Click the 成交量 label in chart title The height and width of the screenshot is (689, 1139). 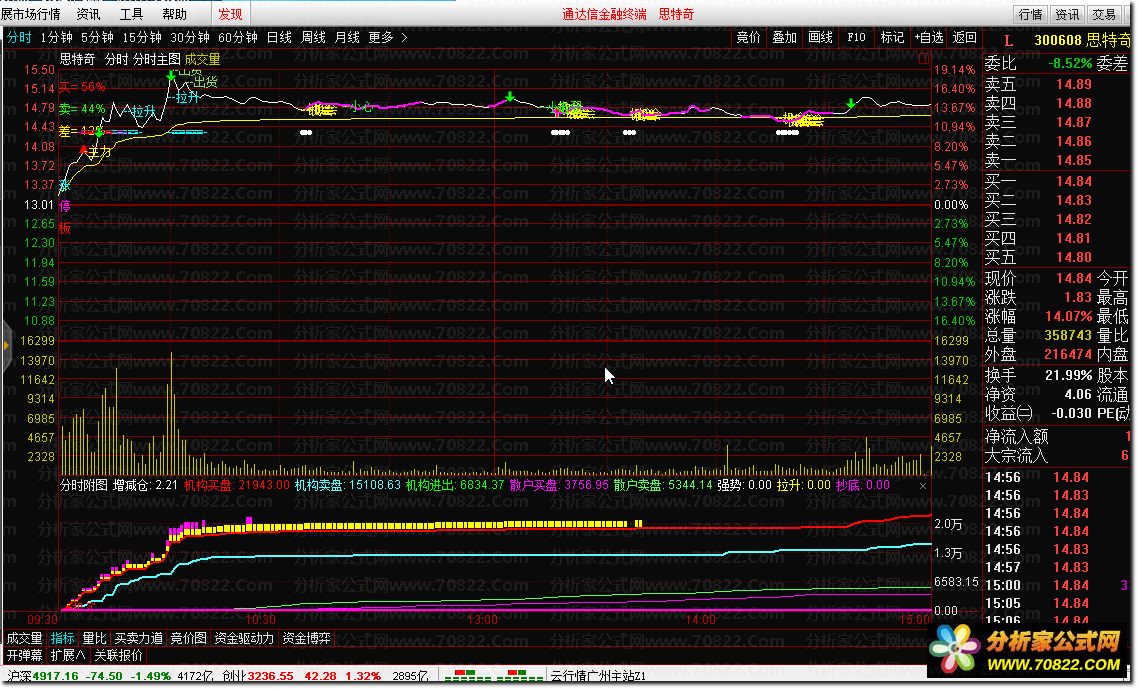[202, 60]
